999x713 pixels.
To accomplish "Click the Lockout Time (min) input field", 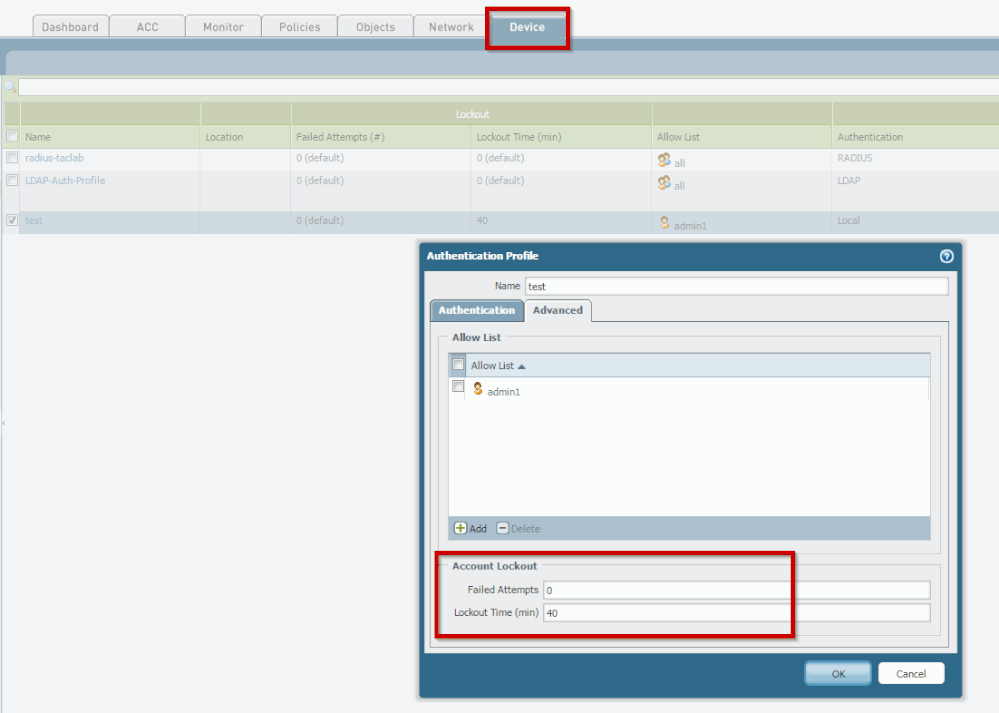I will click(x=737, y=613).
